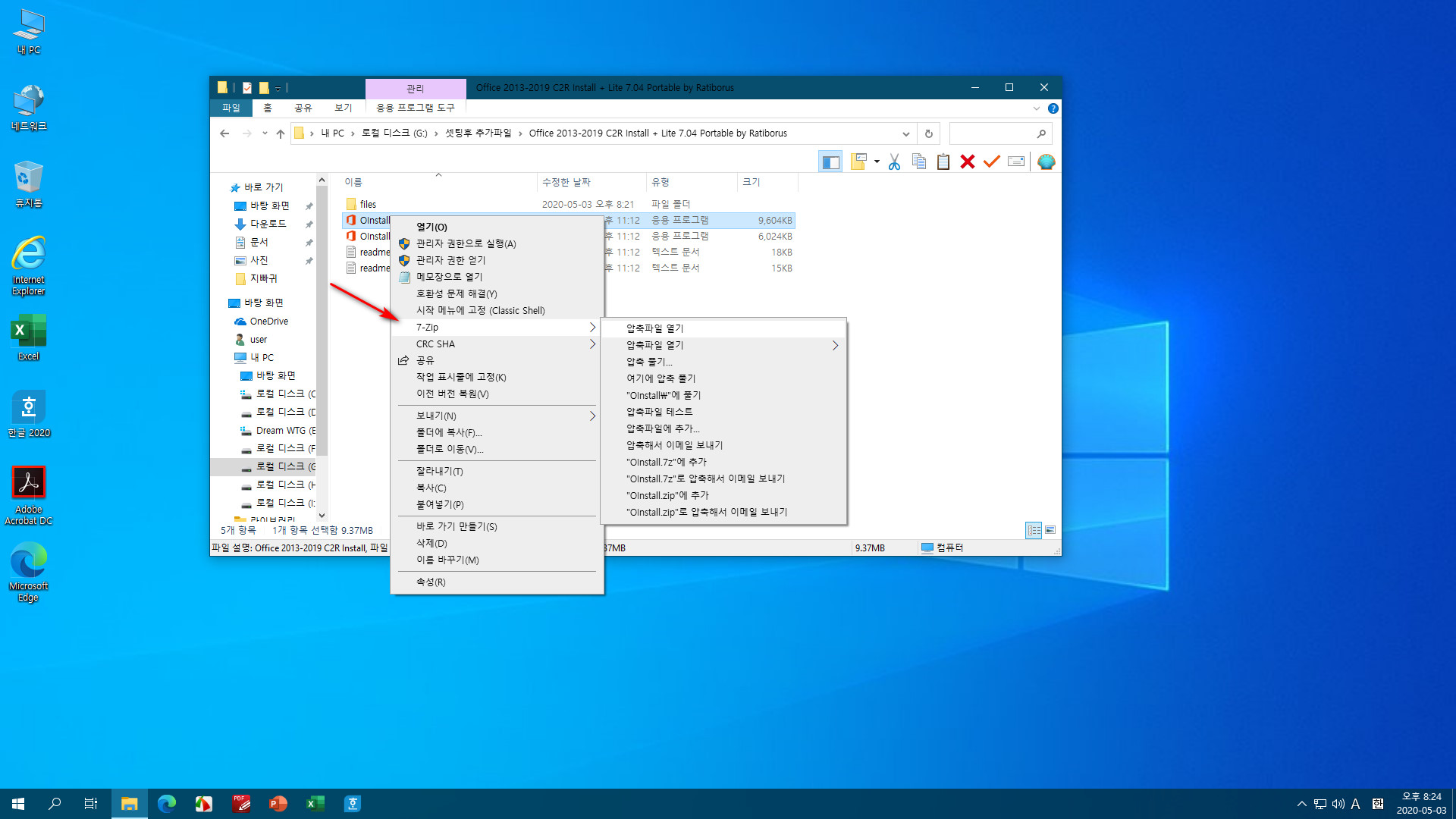Open Internet Explorer desktop icon
Image resolution: width=1456 pixels, height=819 pixels.
click(x=29, y=265)
